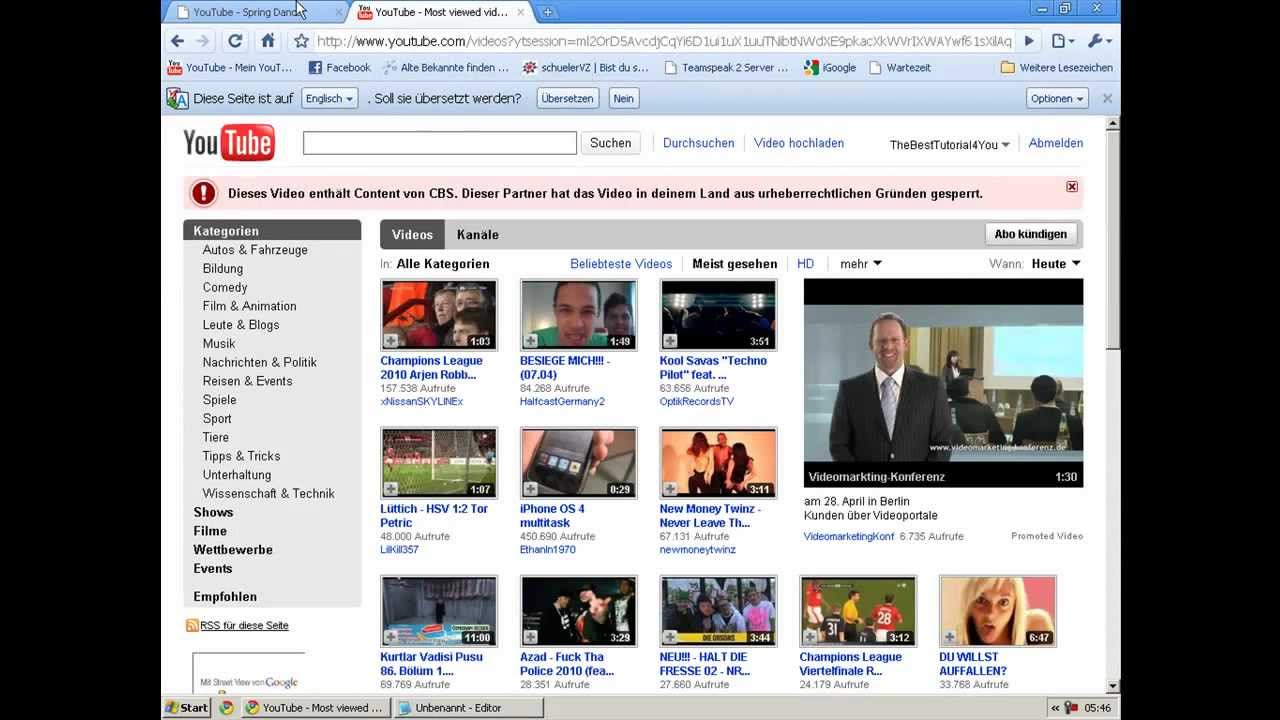Go back with browser back arrow
The image size is (1280, 720).
click(178, 41)
